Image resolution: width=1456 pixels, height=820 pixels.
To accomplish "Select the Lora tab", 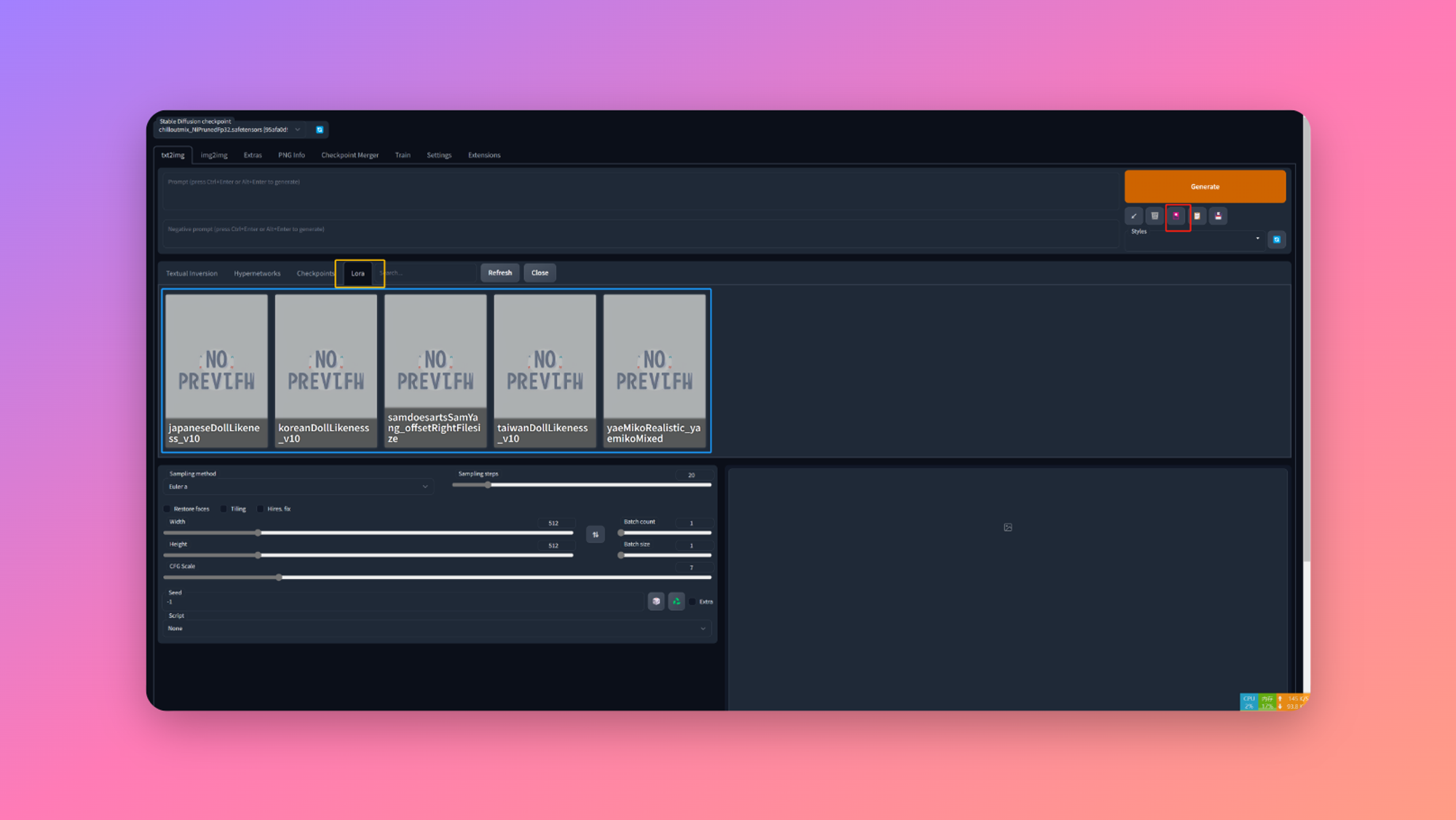I will pos(357,274).
